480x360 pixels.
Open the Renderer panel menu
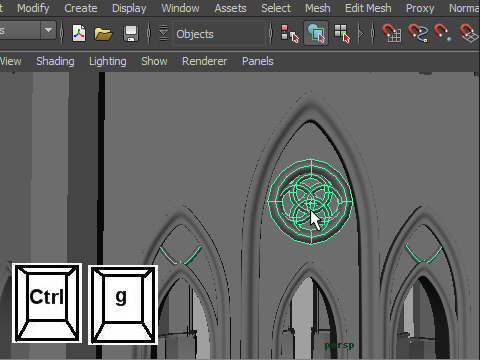click(x=204, y=61)
